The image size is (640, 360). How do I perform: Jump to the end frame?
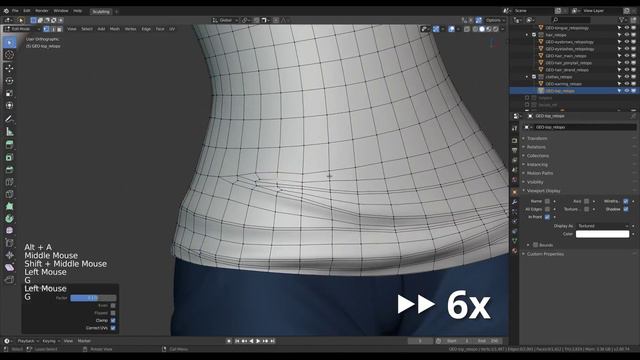(x=273, y=341)
